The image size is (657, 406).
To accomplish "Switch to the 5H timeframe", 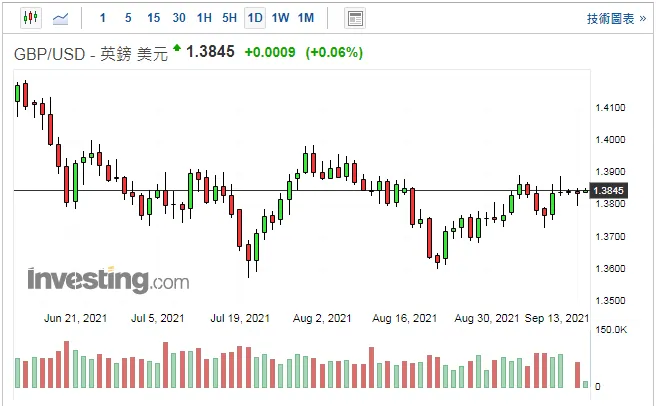I will tap(229, 18).
